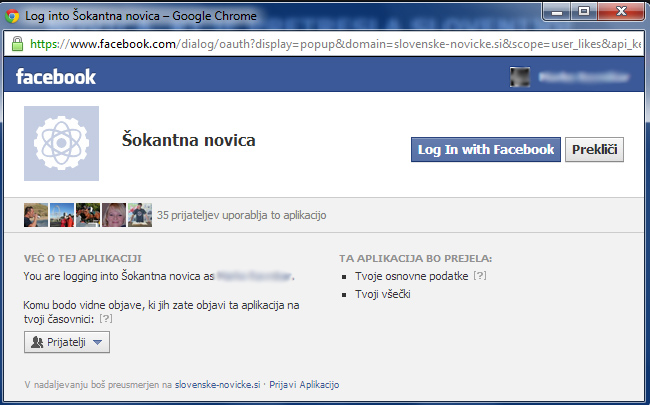Image resolution: width=650 pixels, height=405 pixels.
Task: Close the popup with the red X
Action: (621, 11)
